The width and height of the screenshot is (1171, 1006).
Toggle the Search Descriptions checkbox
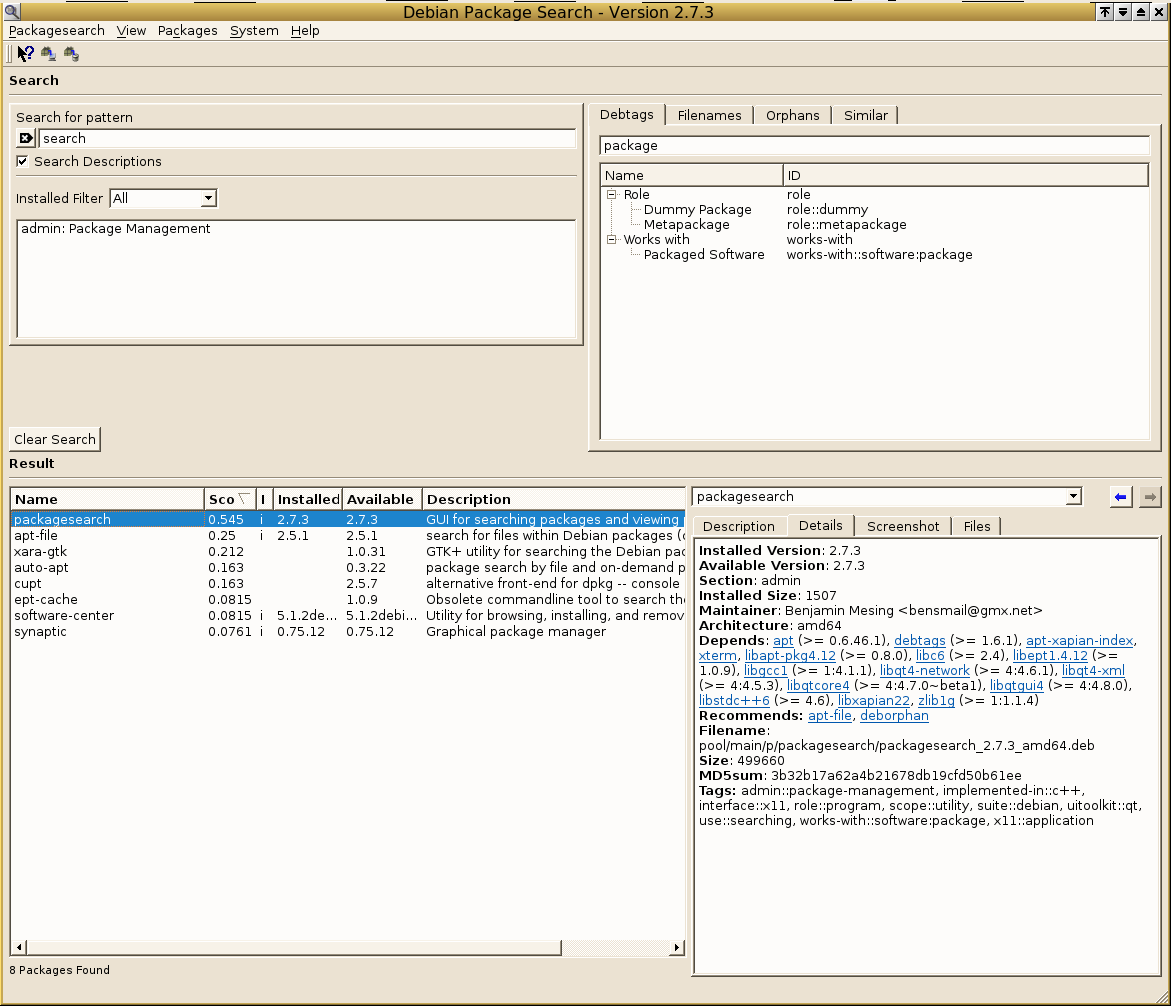tap(22, 161)
